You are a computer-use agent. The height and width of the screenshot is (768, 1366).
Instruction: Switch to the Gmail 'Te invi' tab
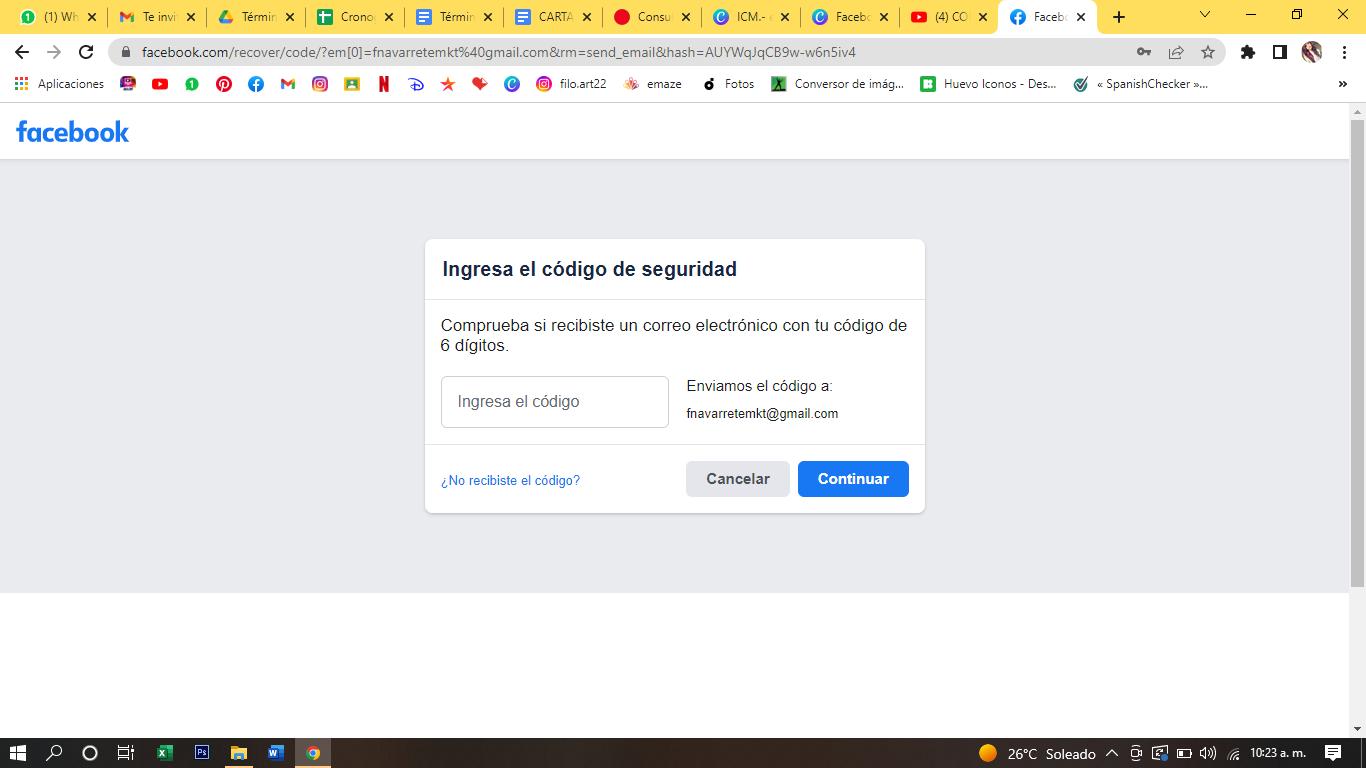(158, 17)
